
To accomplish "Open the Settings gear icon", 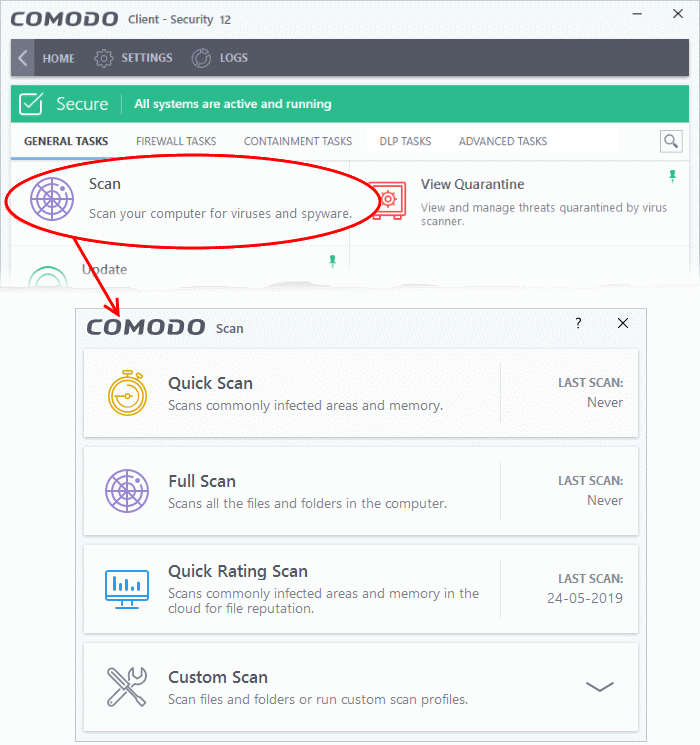I will click(x=104, y=58).
